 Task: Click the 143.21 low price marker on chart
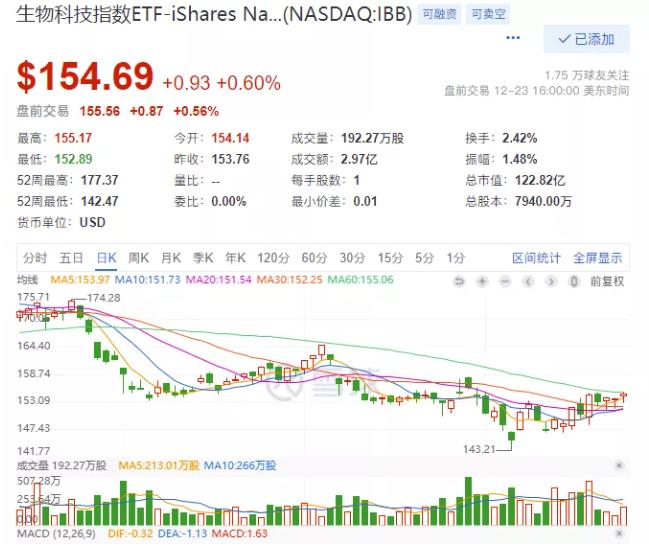coord(479,449)
